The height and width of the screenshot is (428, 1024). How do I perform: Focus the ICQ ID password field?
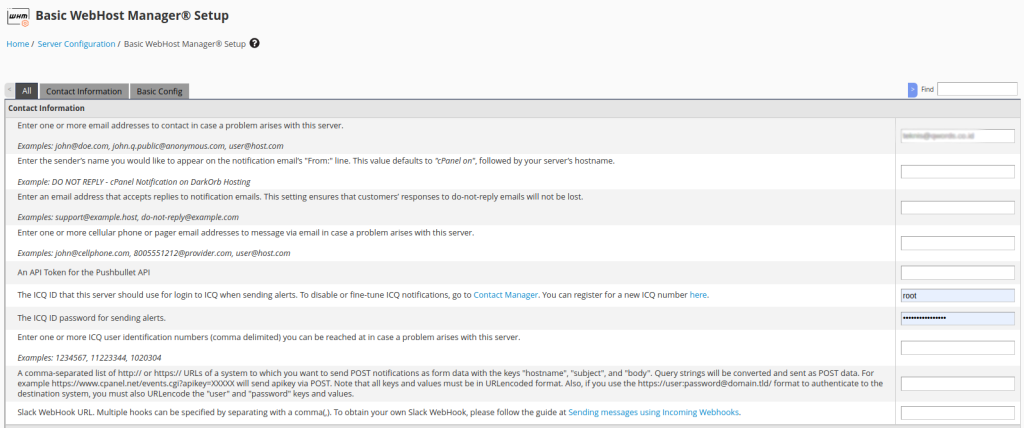click(x=957, y=318)
